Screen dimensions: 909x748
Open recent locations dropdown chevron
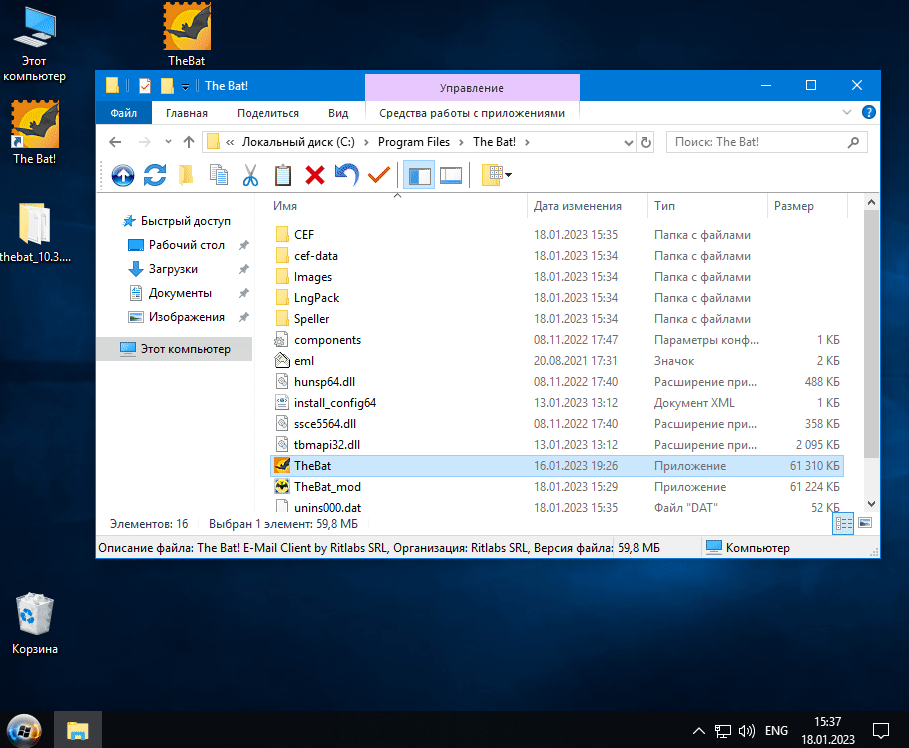168,142
